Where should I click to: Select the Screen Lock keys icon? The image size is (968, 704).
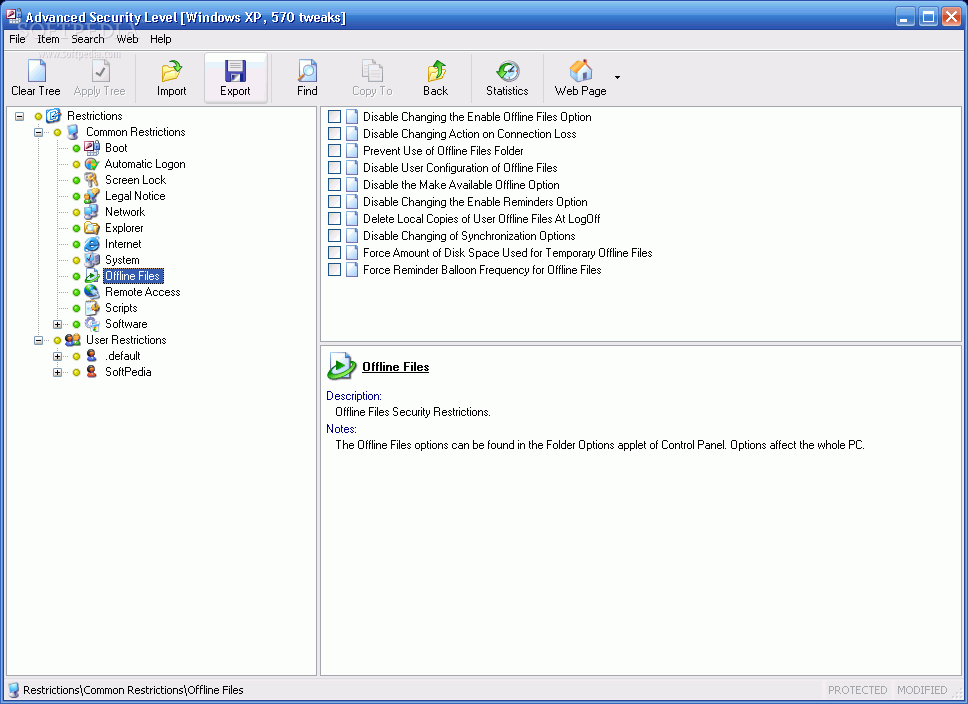pos(92,180)
